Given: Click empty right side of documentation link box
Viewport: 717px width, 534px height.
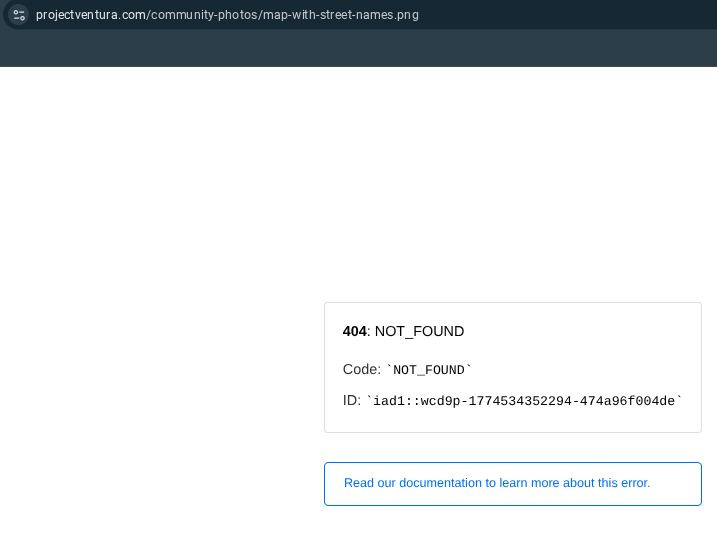Looking at the screenshot, I should coord(678,483).
